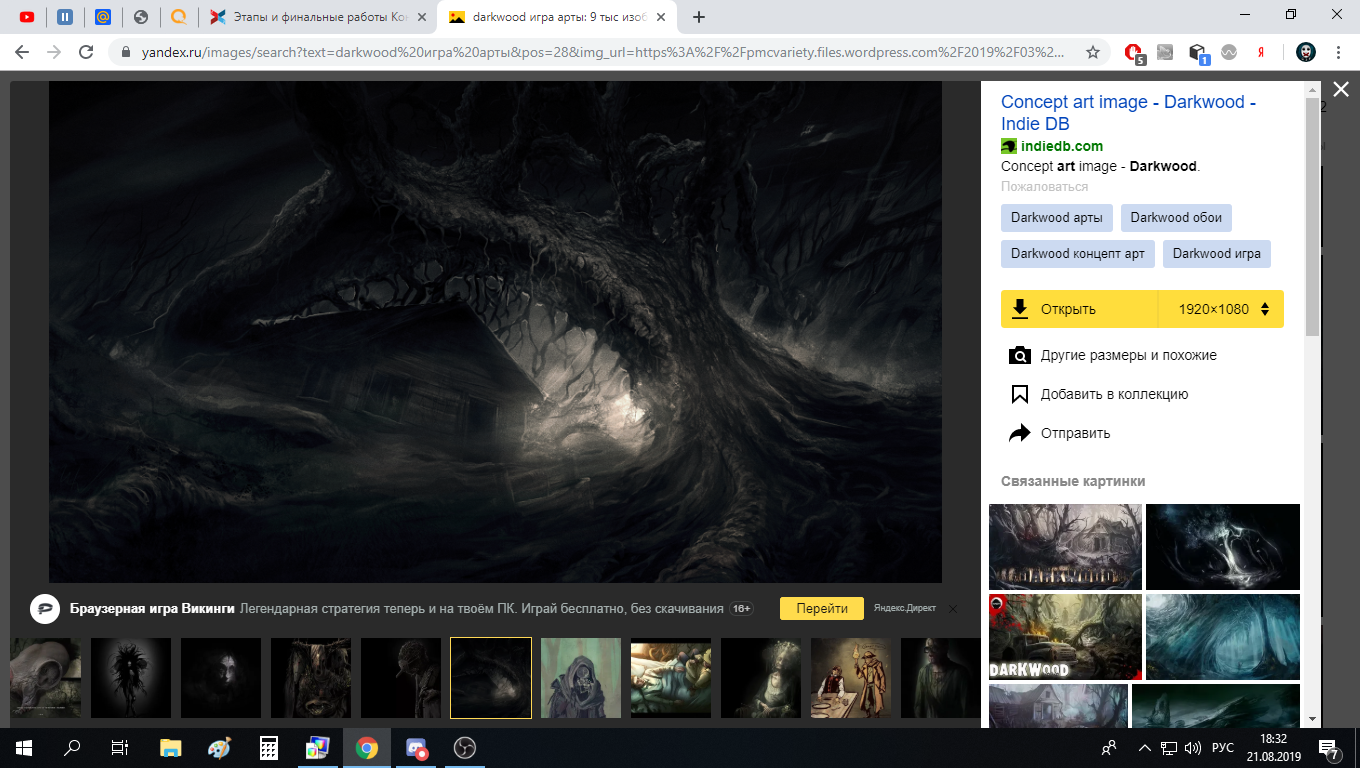Close the 'Этапы и финальные работы' tab
1360x768 pixels.
(422, 17)
